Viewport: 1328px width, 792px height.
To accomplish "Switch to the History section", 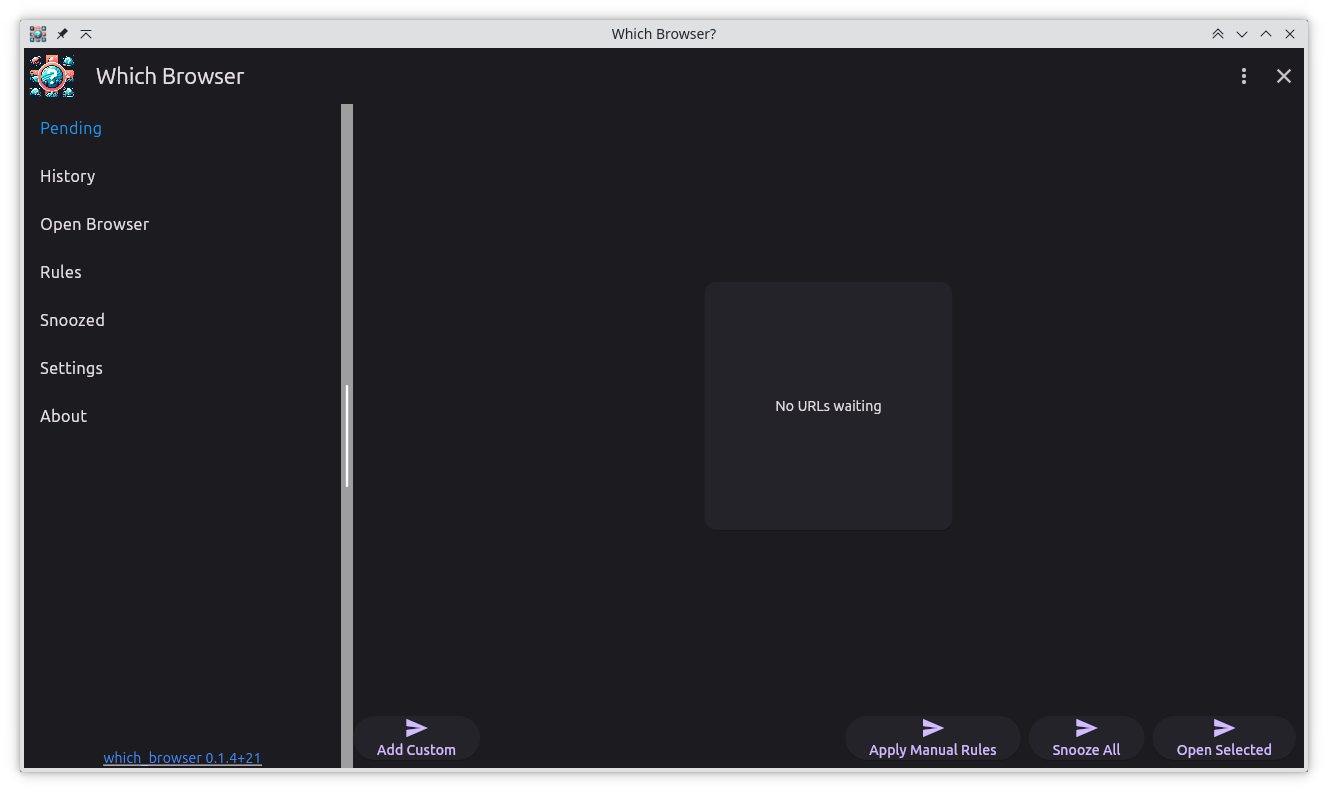I will pyautogui.click(x=67, y=176).
